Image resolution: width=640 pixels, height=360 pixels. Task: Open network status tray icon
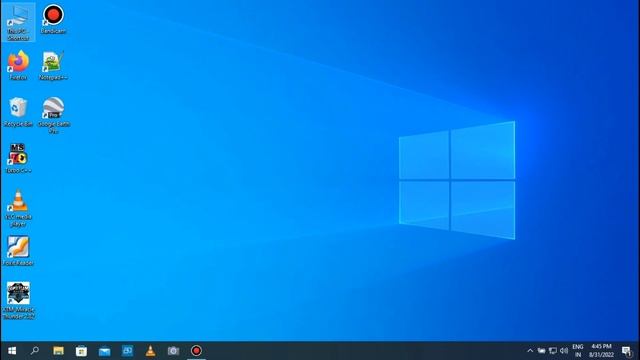553,351
